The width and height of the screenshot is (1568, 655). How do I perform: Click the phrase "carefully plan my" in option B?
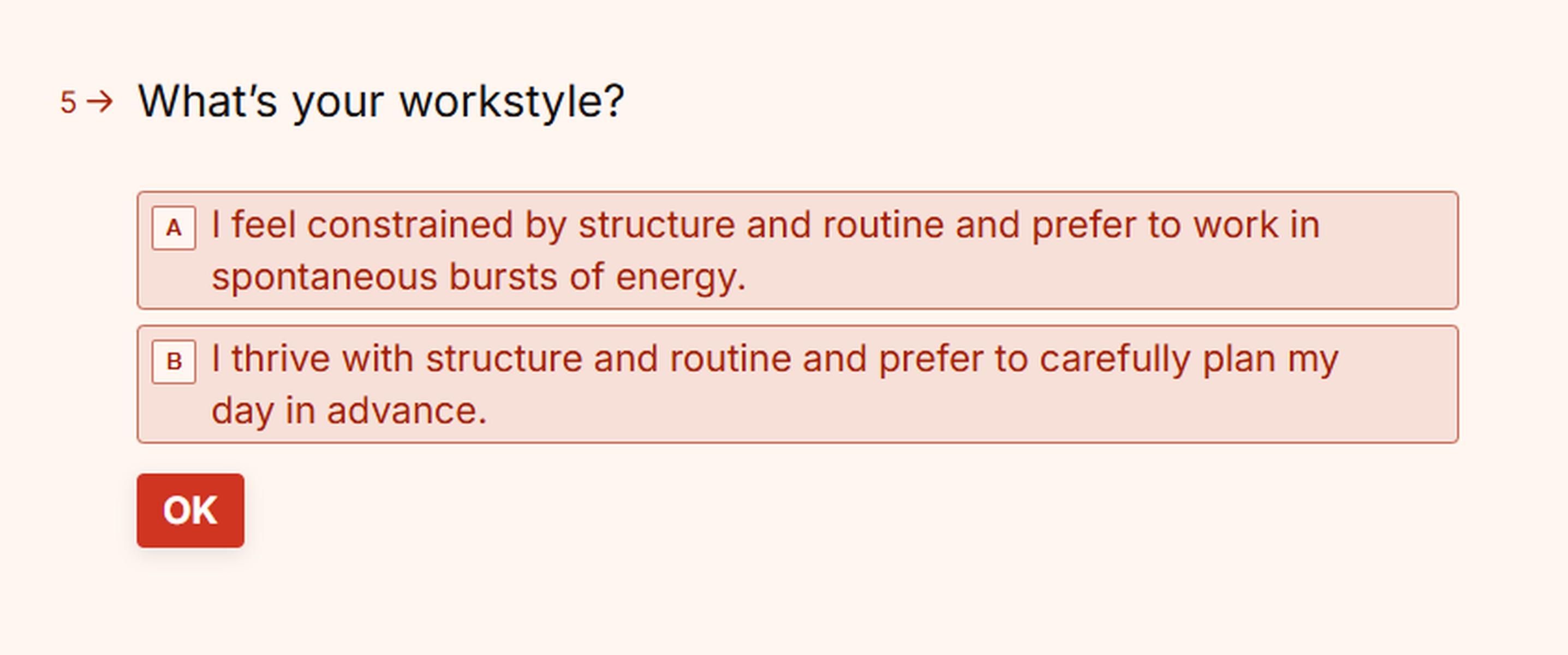pos(1188,359)
